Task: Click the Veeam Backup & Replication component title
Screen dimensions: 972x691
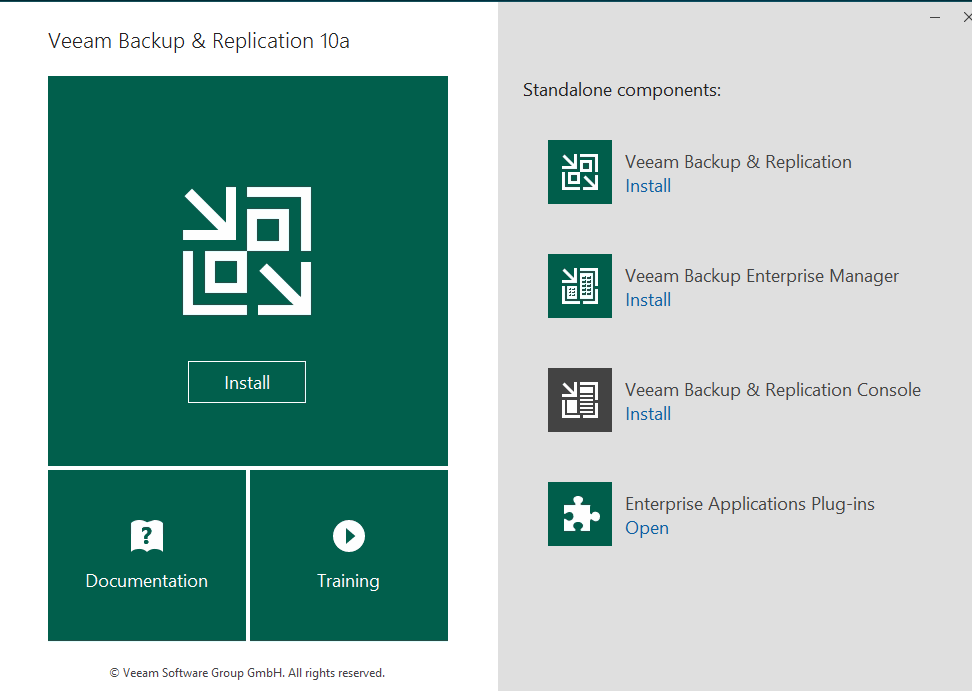Action: (738, 162)
